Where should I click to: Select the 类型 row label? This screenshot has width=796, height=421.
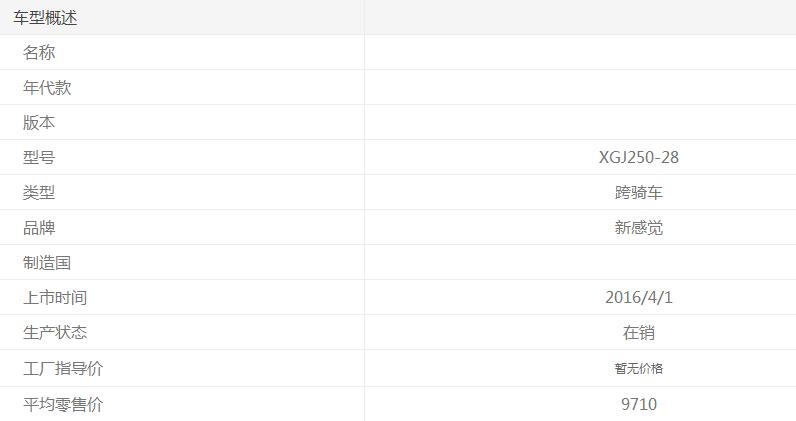(x=39, y=193)
